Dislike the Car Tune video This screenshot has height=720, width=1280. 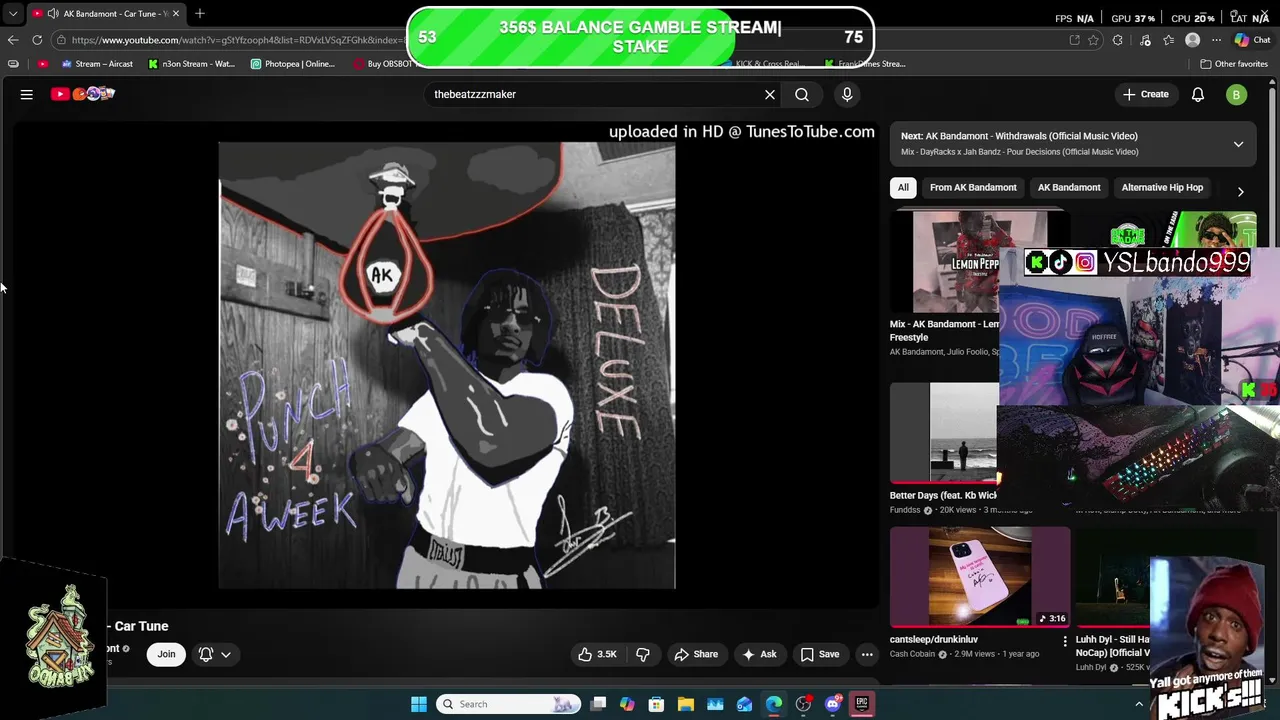click(x=643, y=654)
